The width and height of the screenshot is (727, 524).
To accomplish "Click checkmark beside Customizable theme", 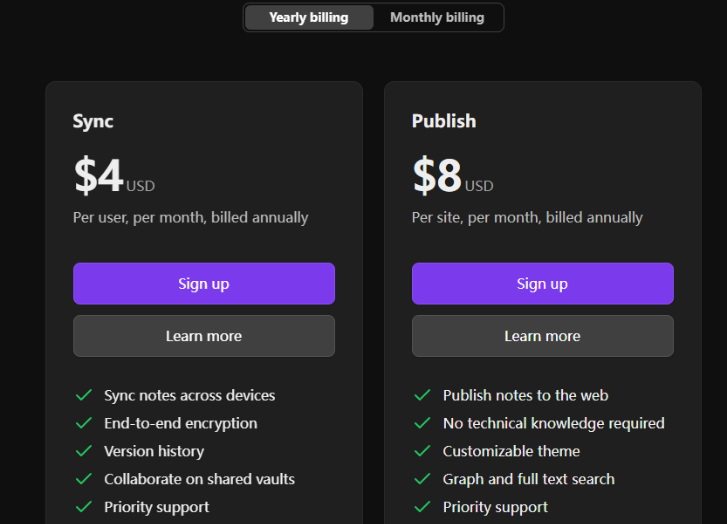I will (422, 451).
